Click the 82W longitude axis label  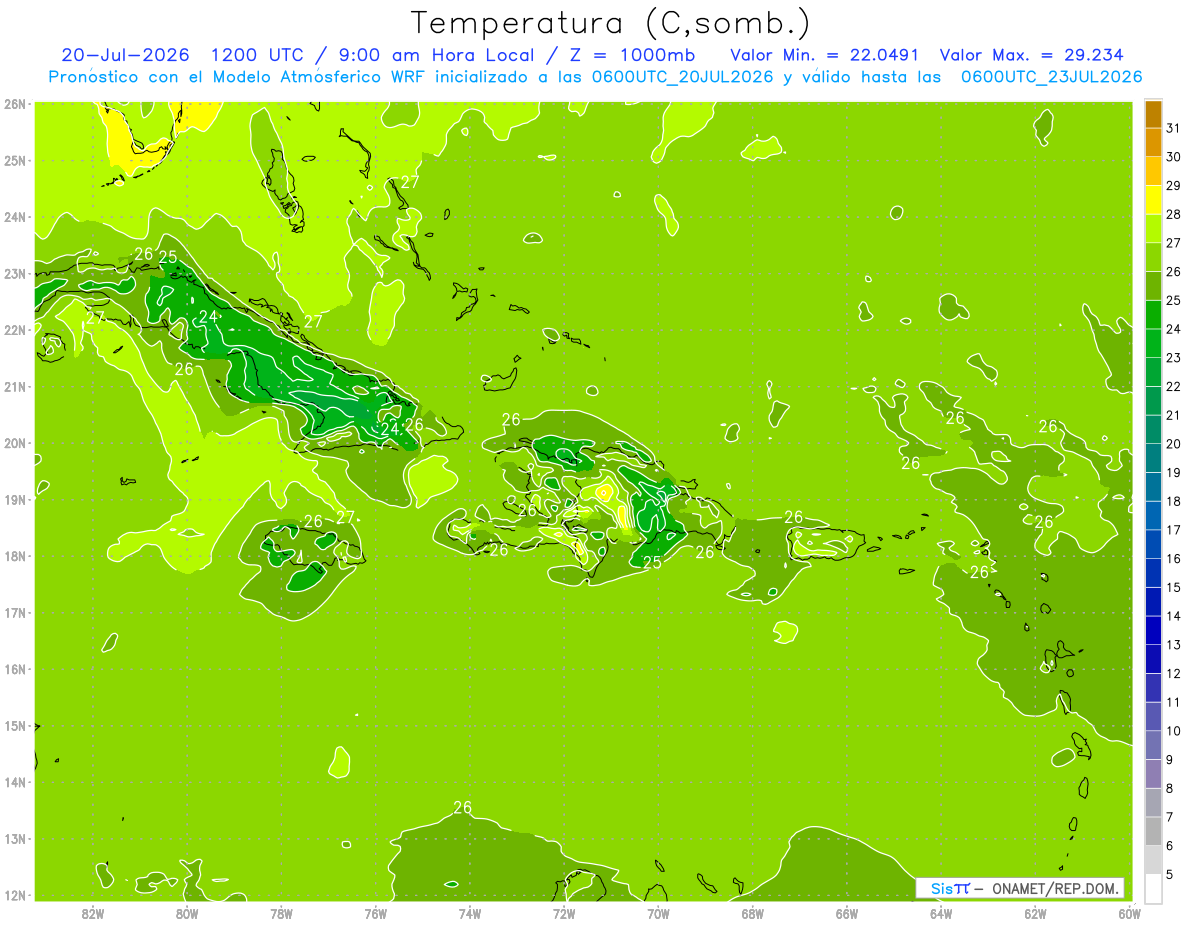pyautogui.click(x=93, y=913)
